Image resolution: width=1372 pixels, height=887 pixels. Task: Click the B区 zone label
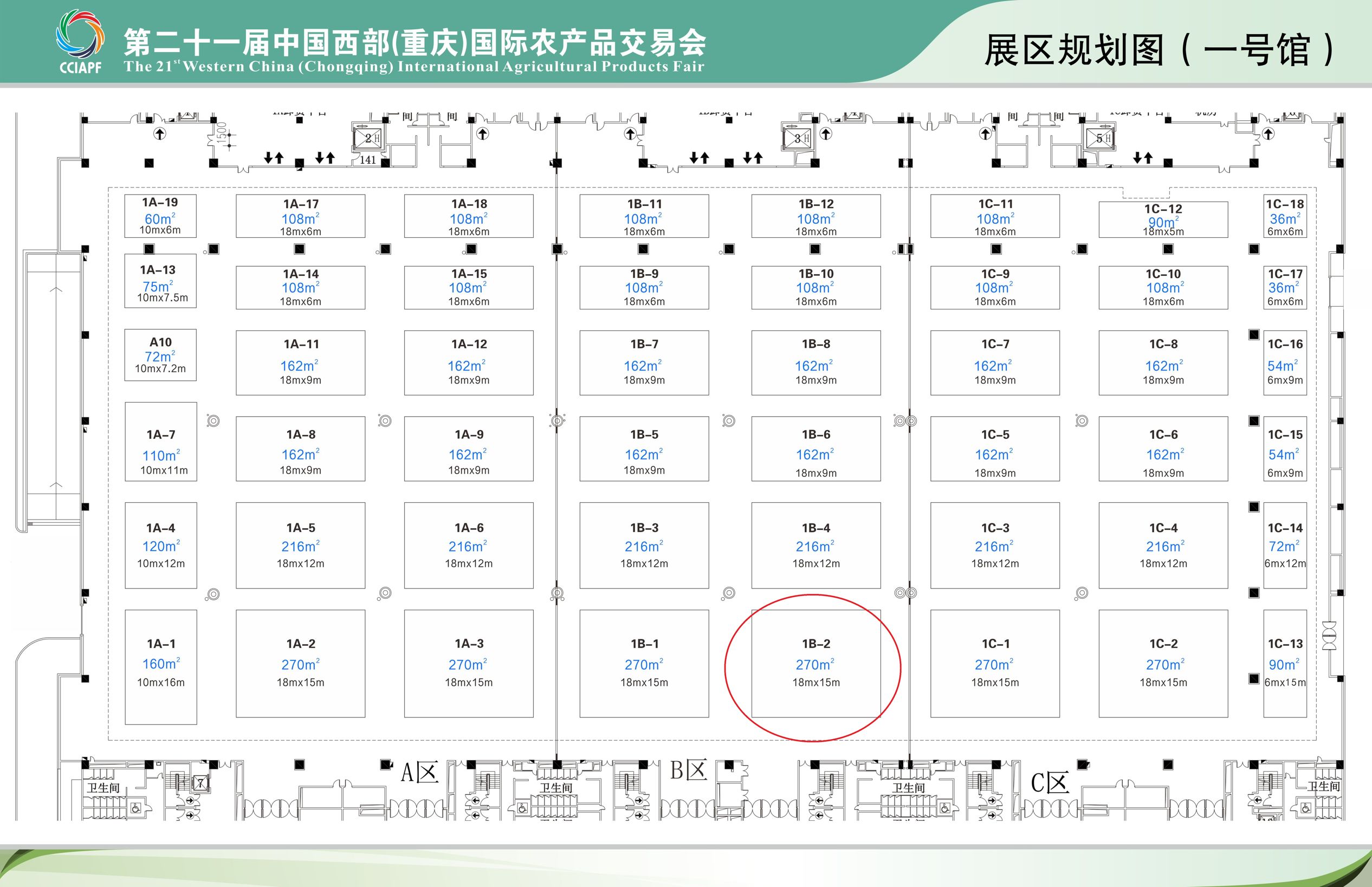point(689,770)
